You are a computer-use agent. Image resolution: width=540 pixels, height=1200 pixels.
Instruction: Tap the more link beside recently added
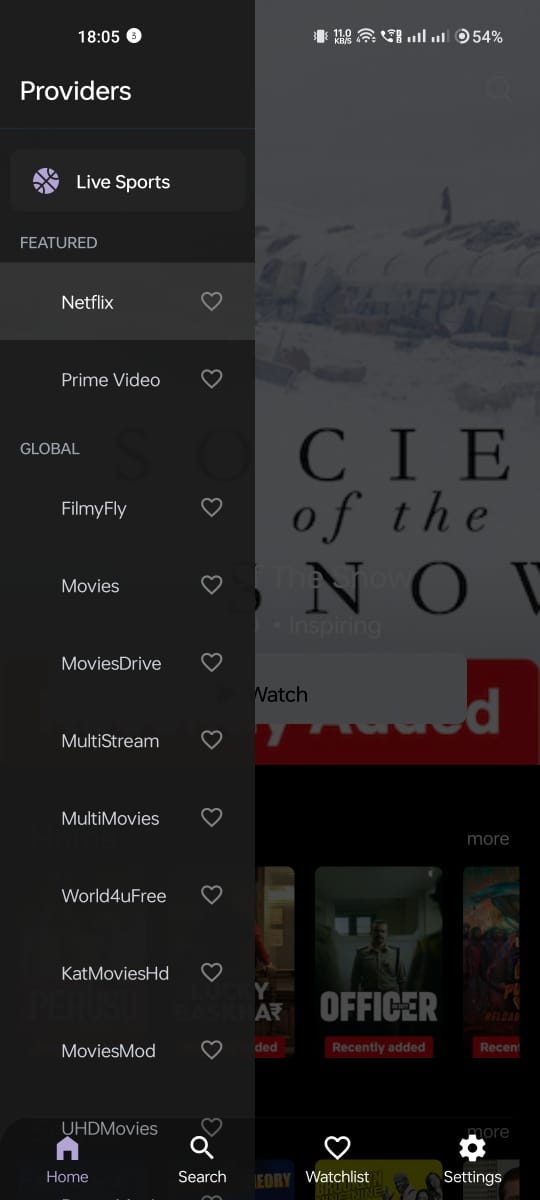pos(488,839)
